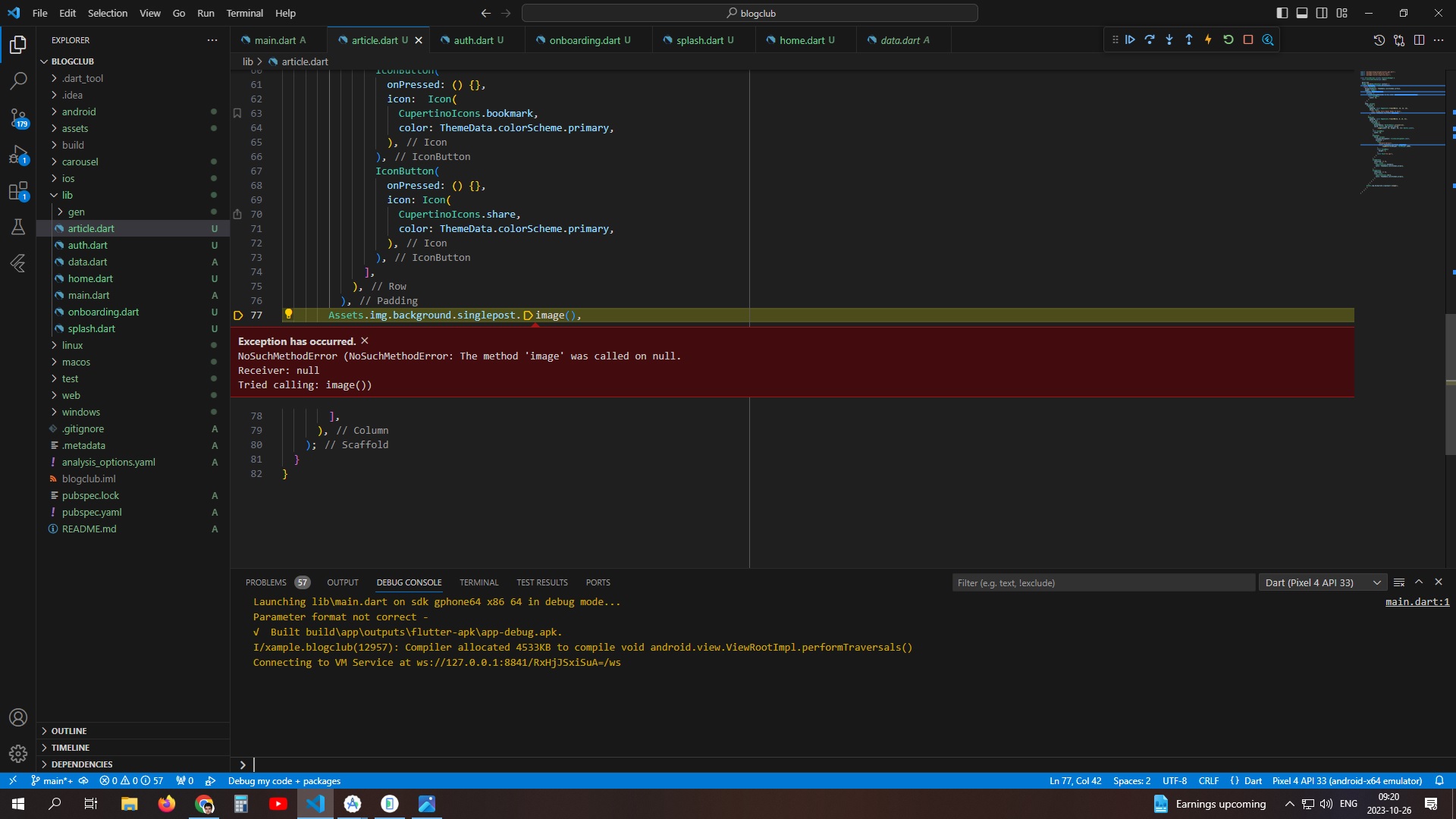Restart the debug session

[x=1228, y=40]
